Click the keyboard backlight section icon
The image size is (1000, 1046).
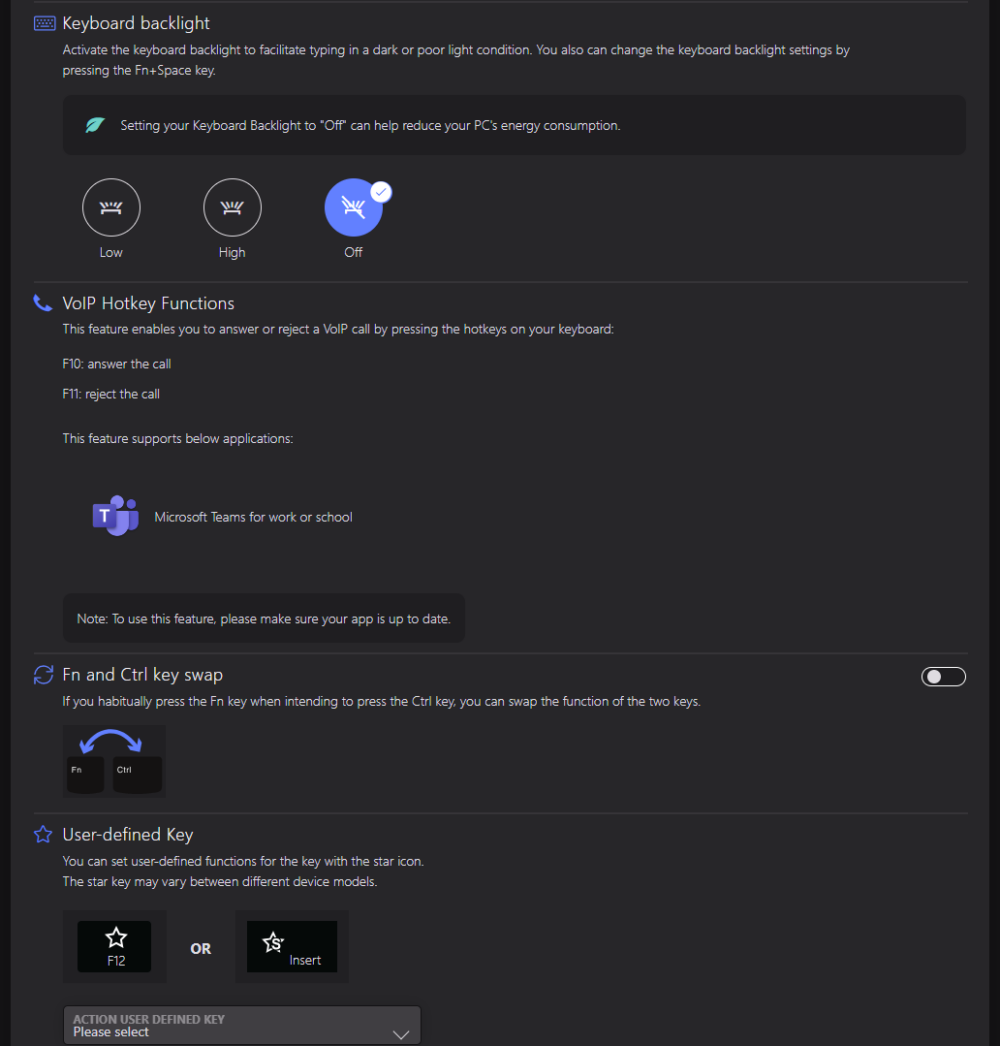point(44,23)
